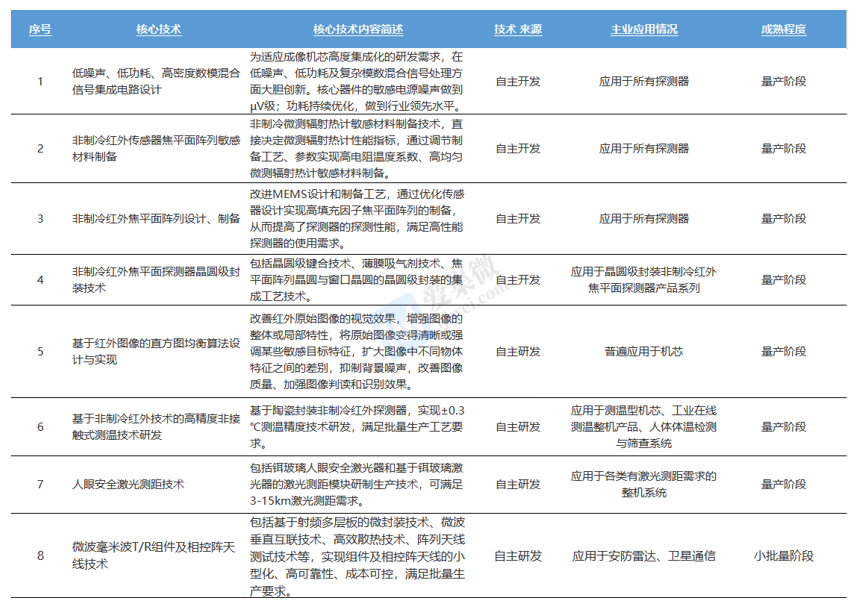
Task: Click the 技术来源 column header
Action: (518, 29)
